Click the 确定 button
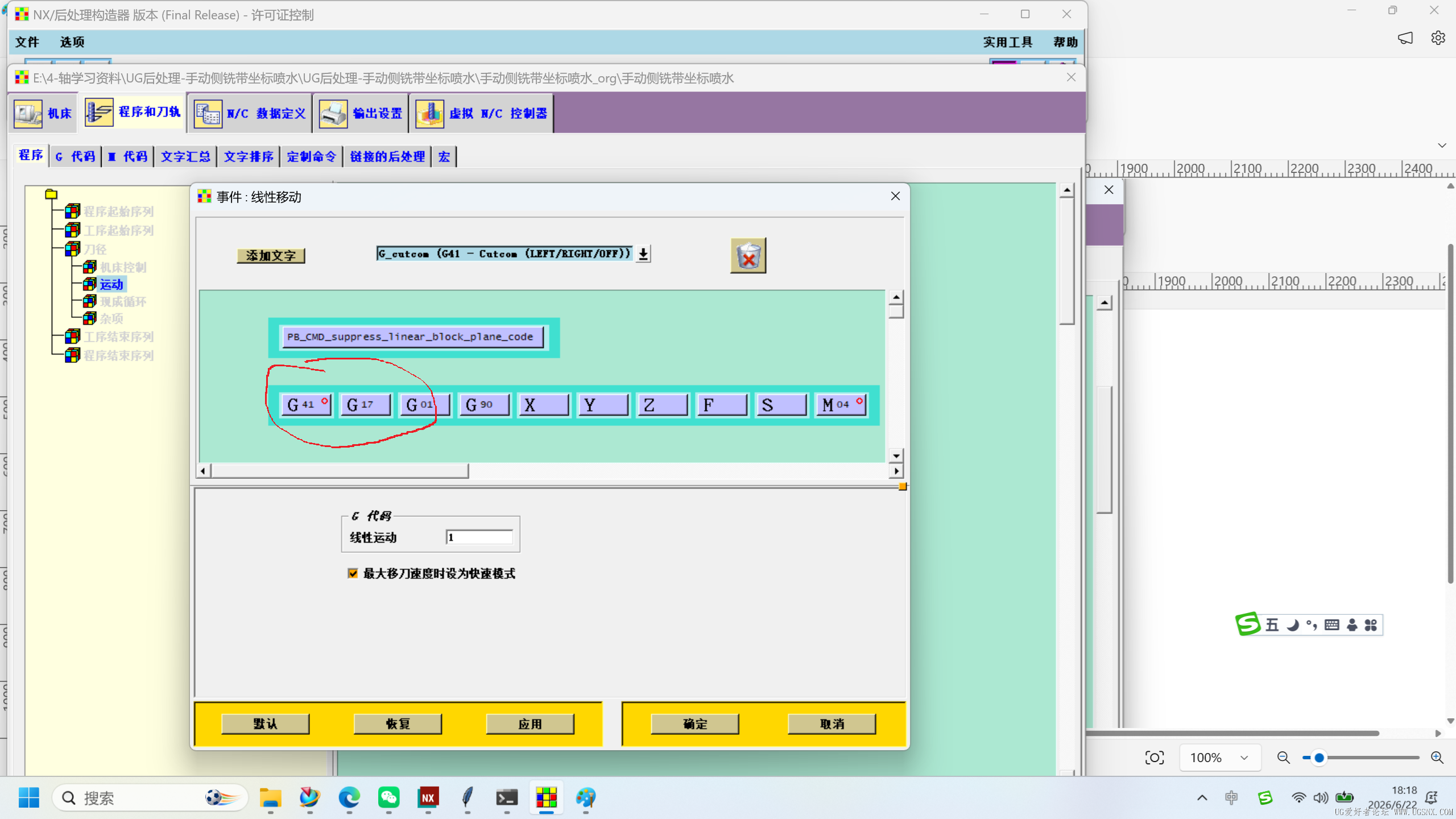 pyautogui.click(x=695, y=724)
